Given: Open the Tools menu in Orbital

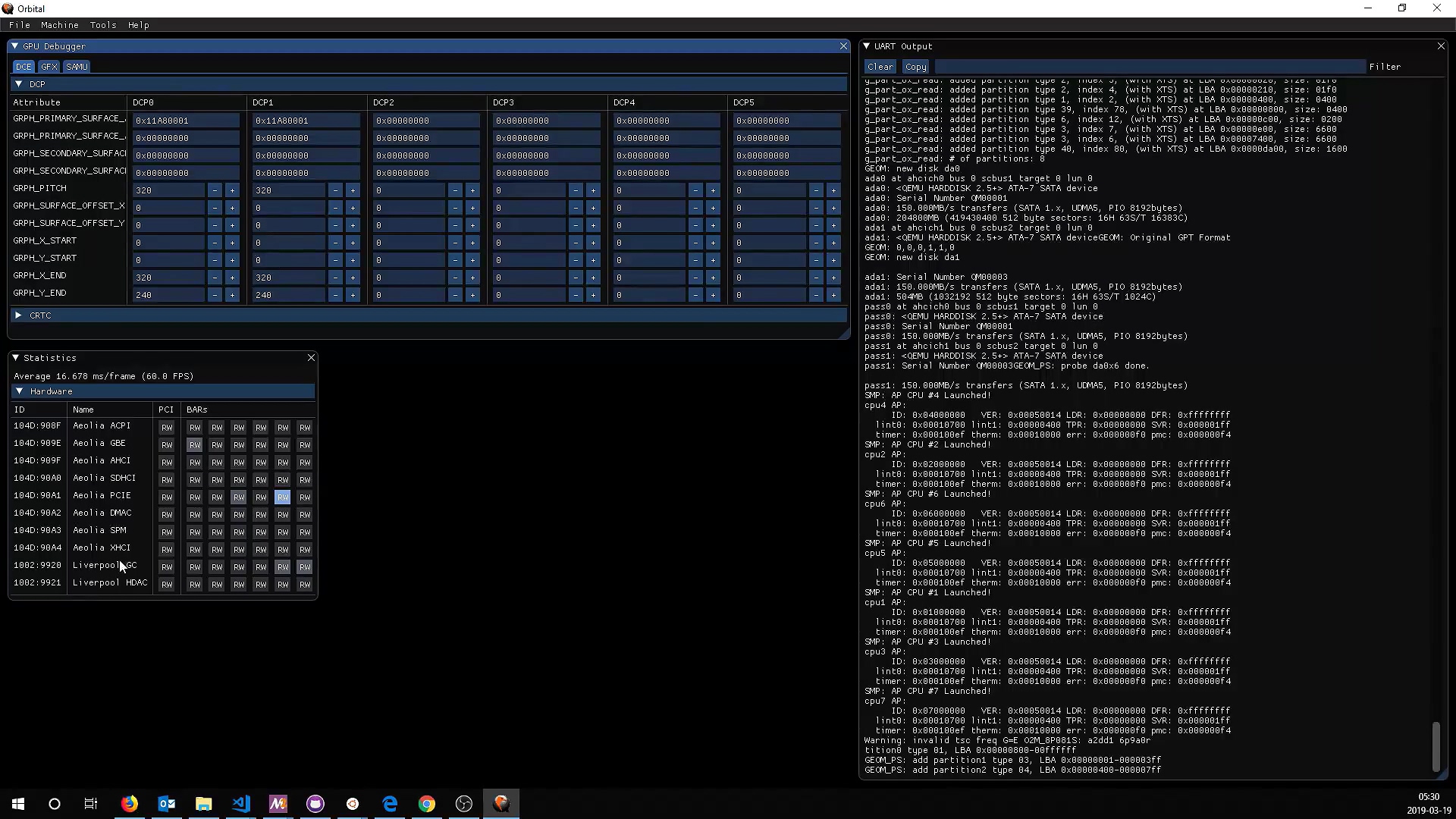Looking at the screenshot, I should pos(102,25).
